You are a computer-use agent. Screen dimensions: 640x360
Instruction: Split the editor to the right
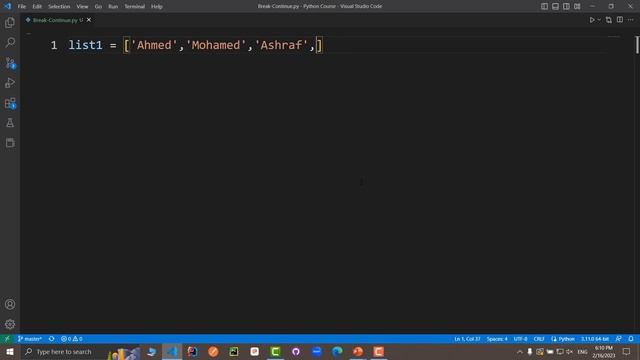point(620,20)
